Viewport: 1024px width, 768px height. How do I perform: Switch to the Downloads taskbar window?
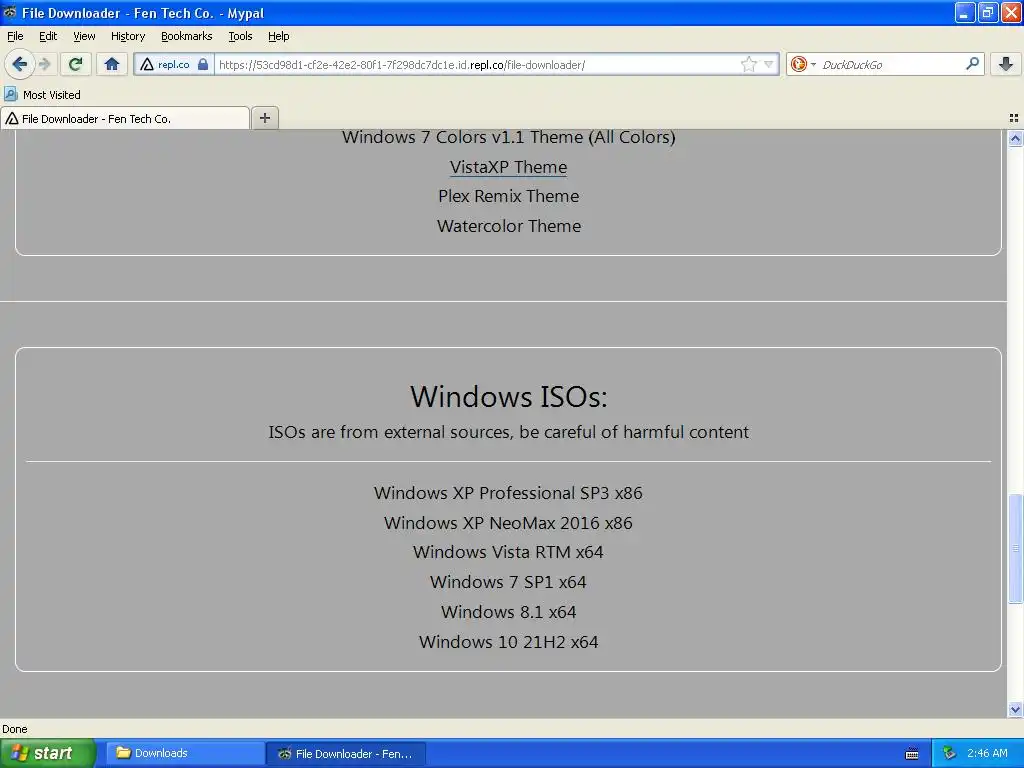coord(185,754)
